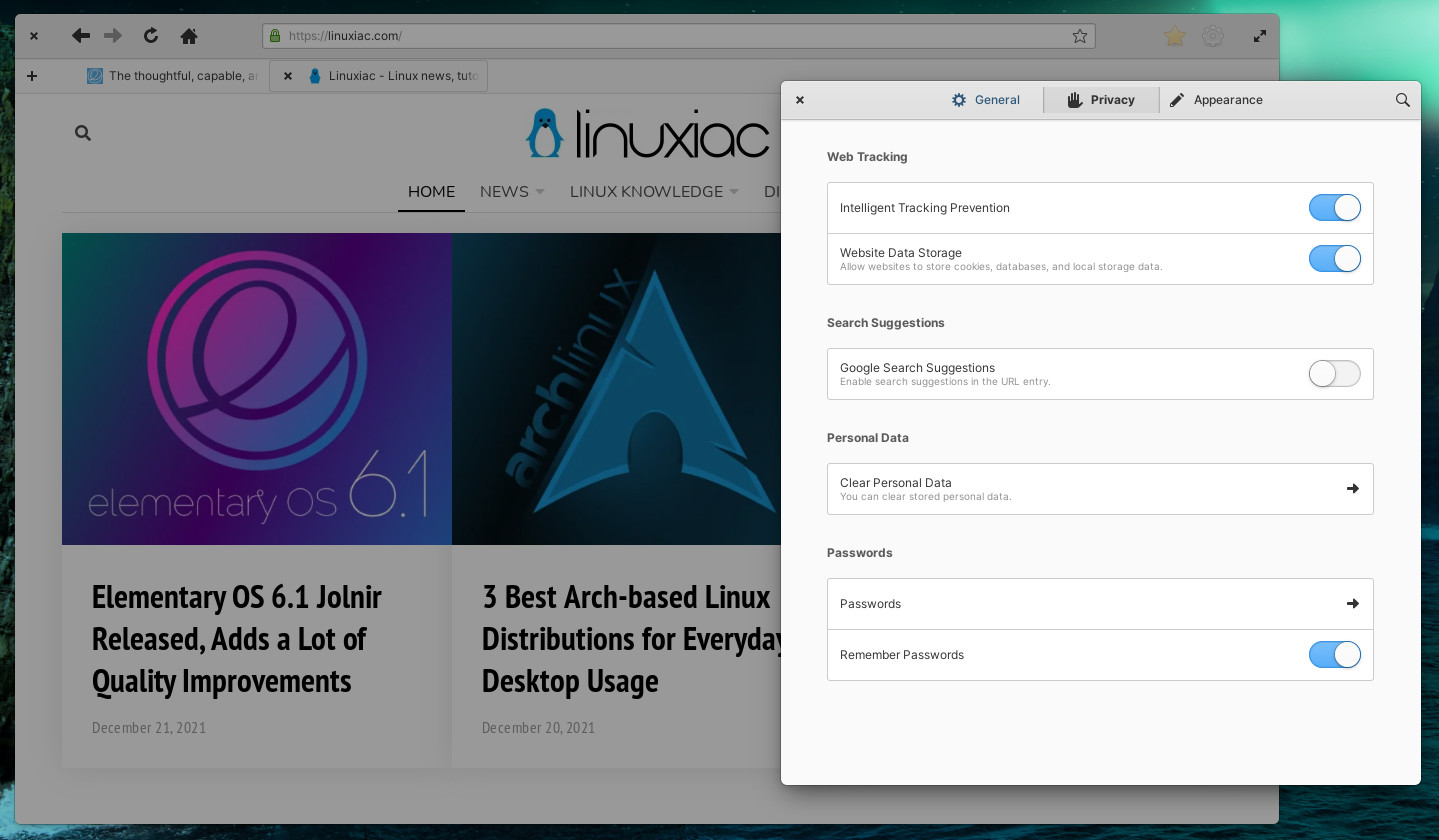Close the preferences dialog
The height and width of the screenshot is (840, 1439).
800,100
